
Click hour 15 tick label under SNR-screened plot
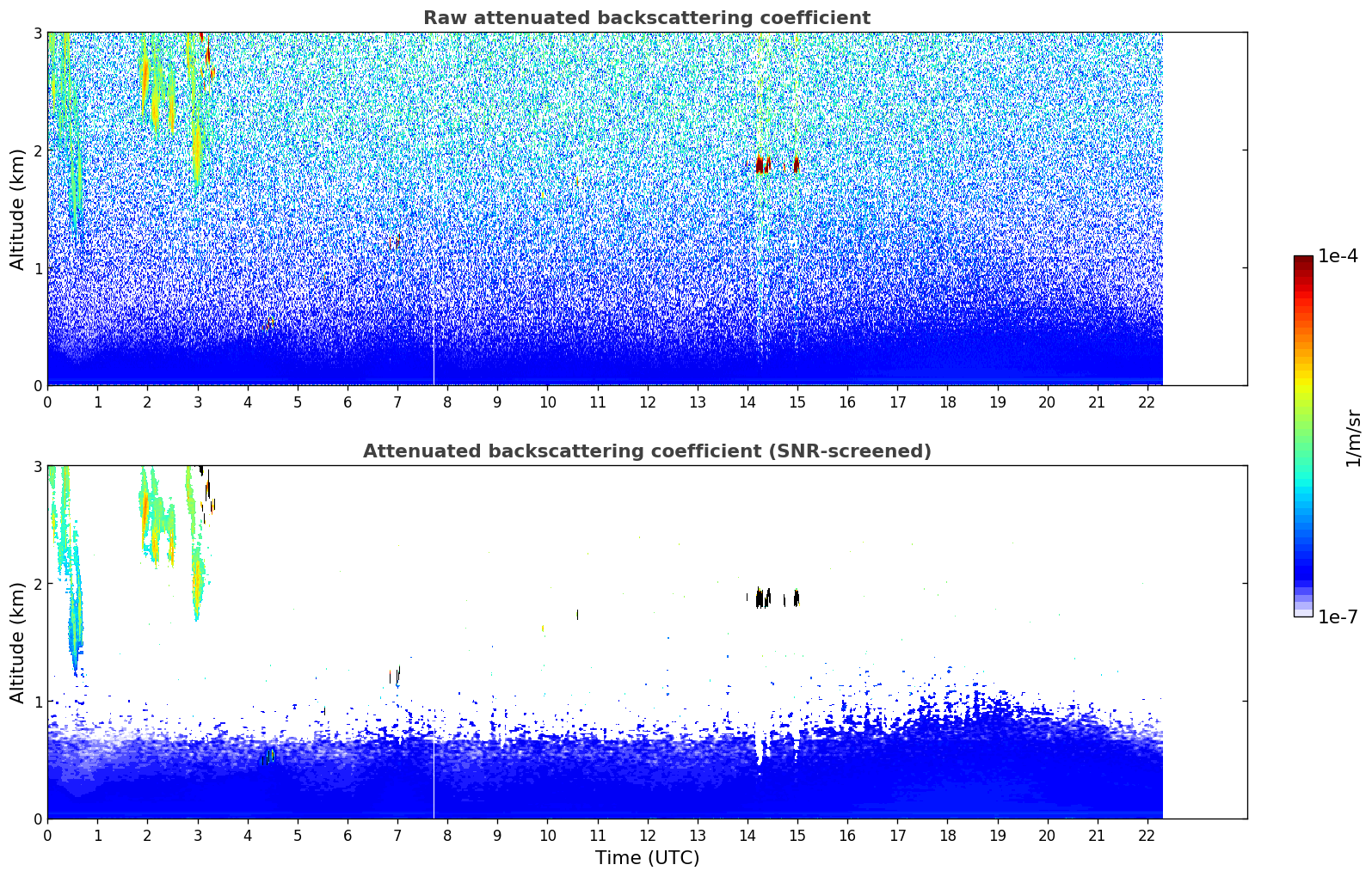tap(797, 835)
